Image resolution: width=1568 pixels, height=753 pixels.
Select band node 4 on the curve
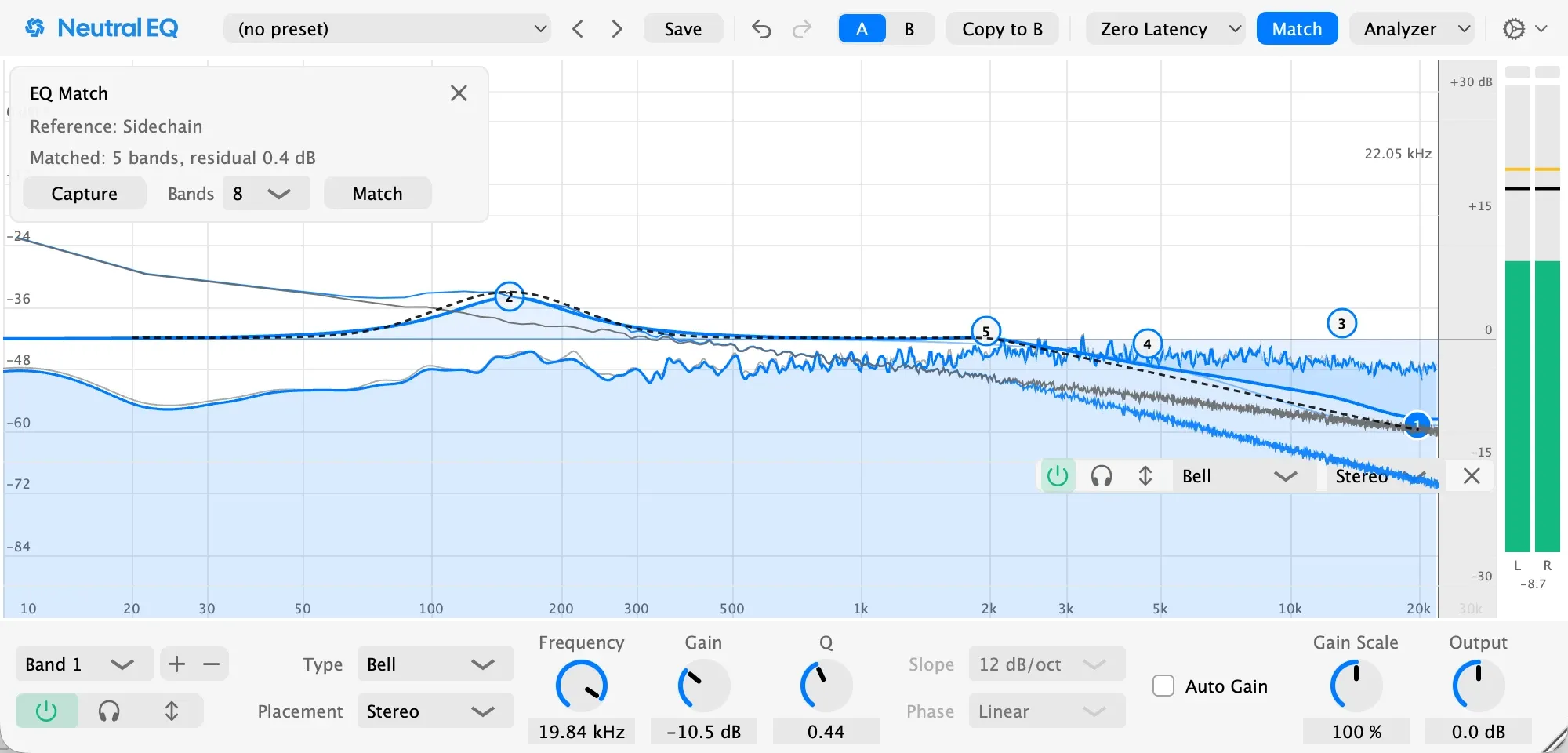[1147, 344]
